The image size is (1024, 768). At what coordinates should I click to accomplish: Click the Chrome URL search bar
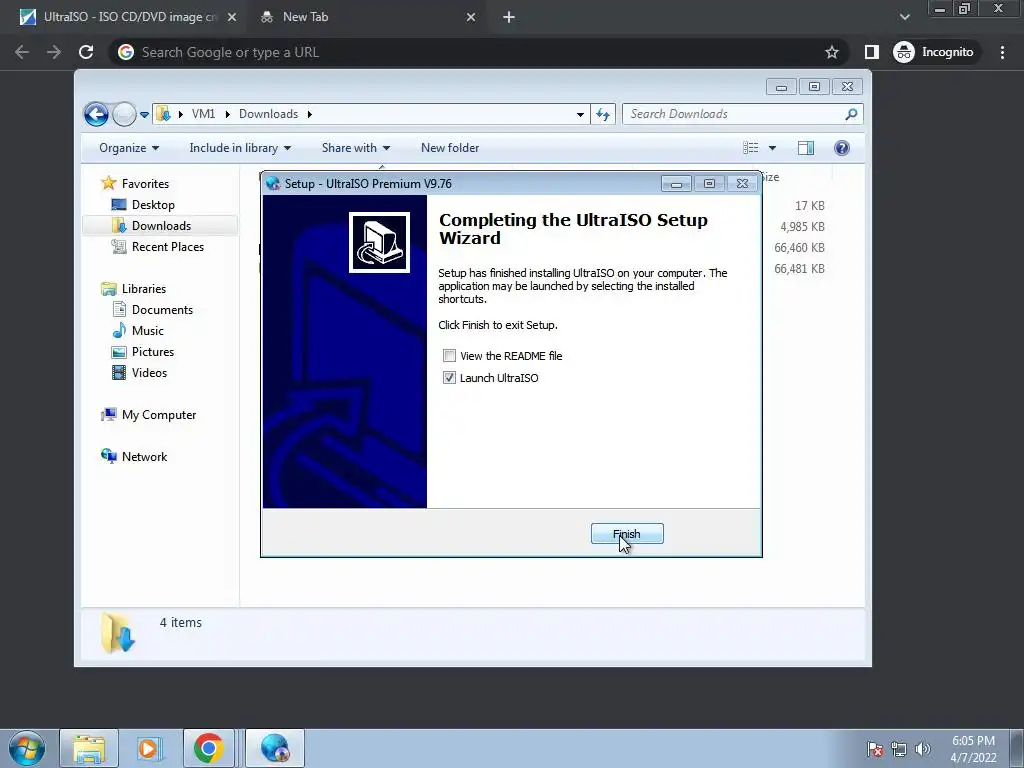coord(479,52)
